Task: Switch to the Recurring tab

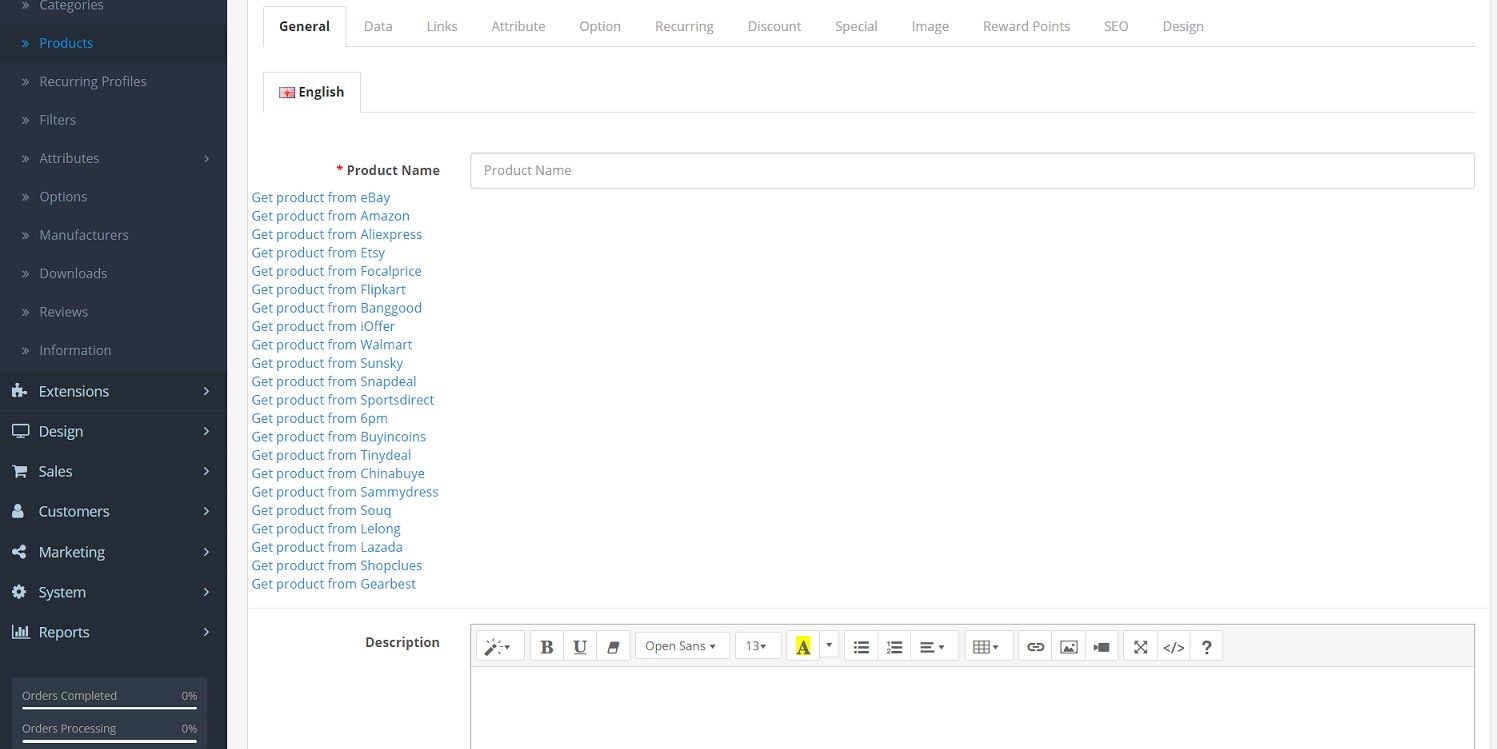Action: [684, 26]
